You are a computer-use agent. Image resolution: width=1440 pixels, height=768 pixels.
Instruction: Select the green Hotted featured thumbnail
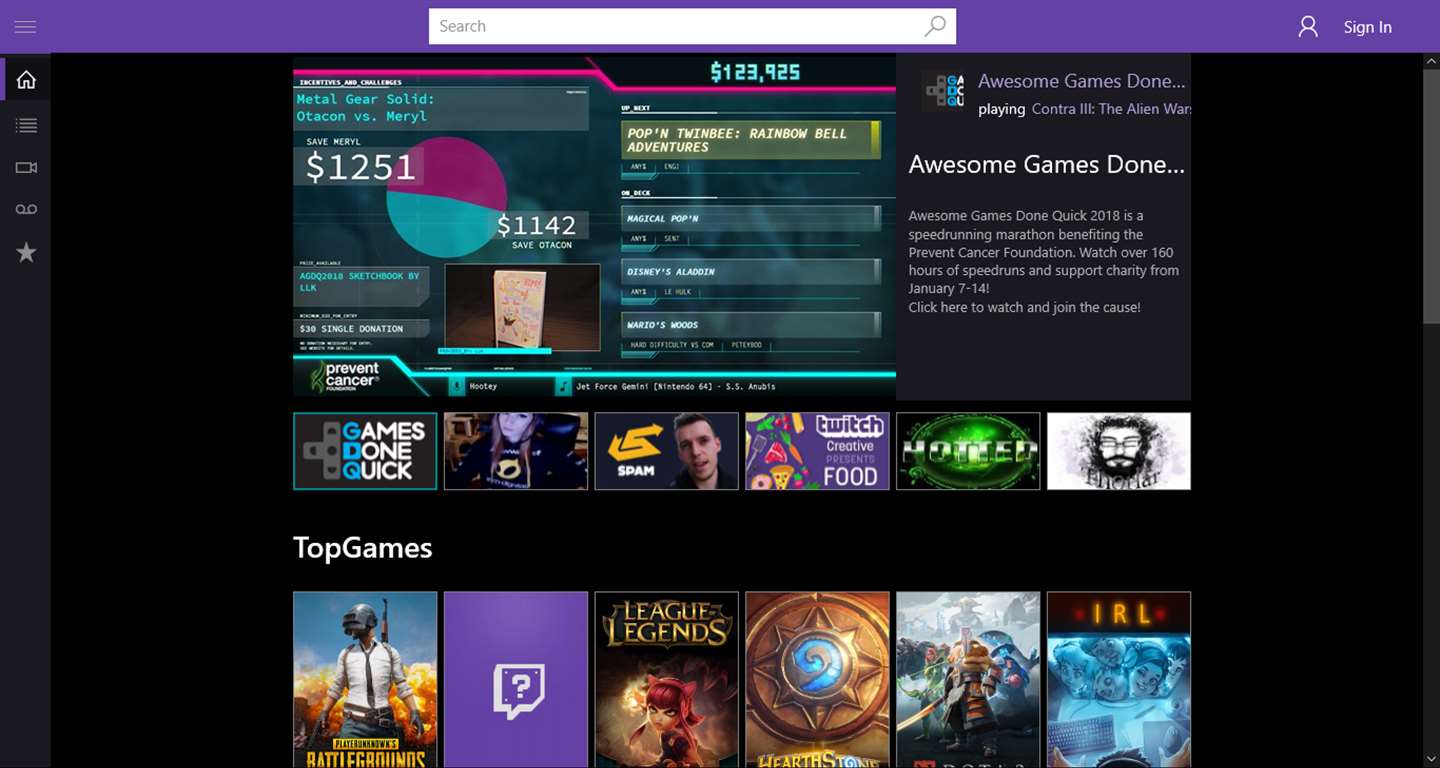968,451
